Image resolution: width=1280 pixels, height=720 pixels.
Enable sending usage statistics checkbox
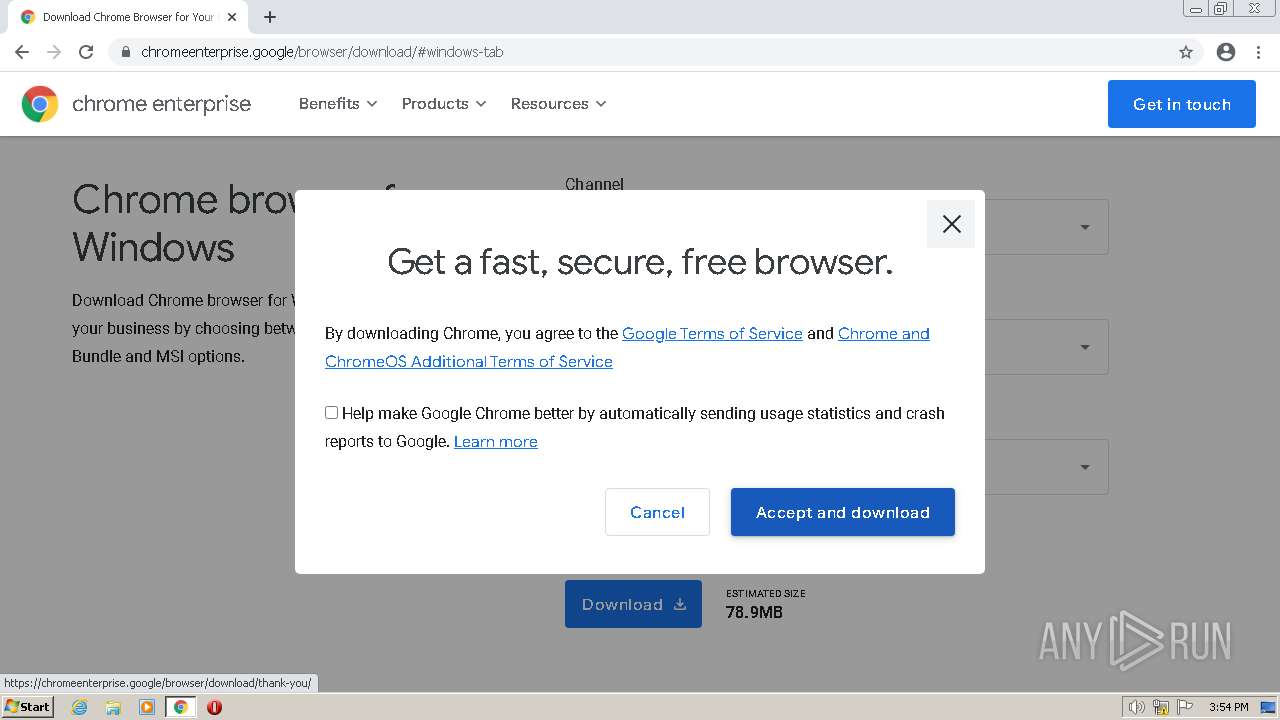[x=331, y=412]
